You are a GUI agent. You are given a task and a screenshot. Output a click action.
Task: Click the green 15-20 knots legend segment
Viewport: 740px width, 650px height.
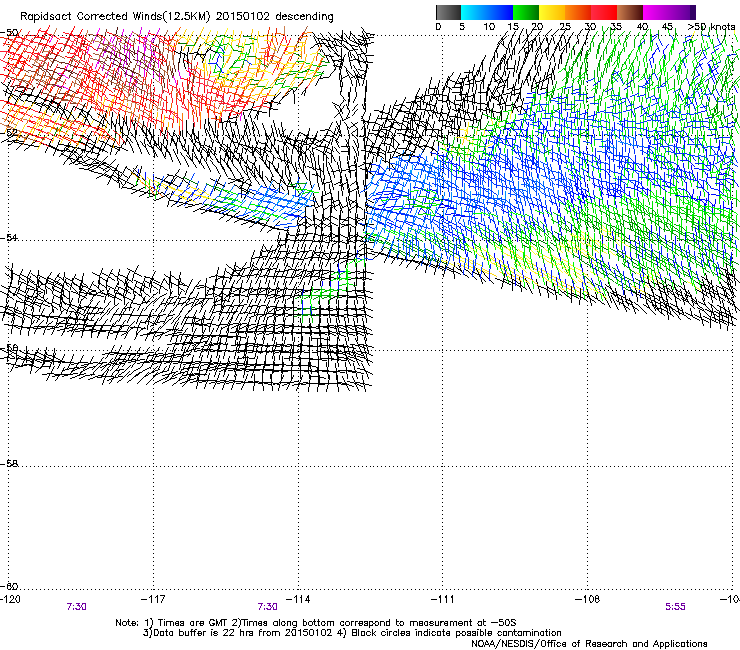[x=526, y=12]
